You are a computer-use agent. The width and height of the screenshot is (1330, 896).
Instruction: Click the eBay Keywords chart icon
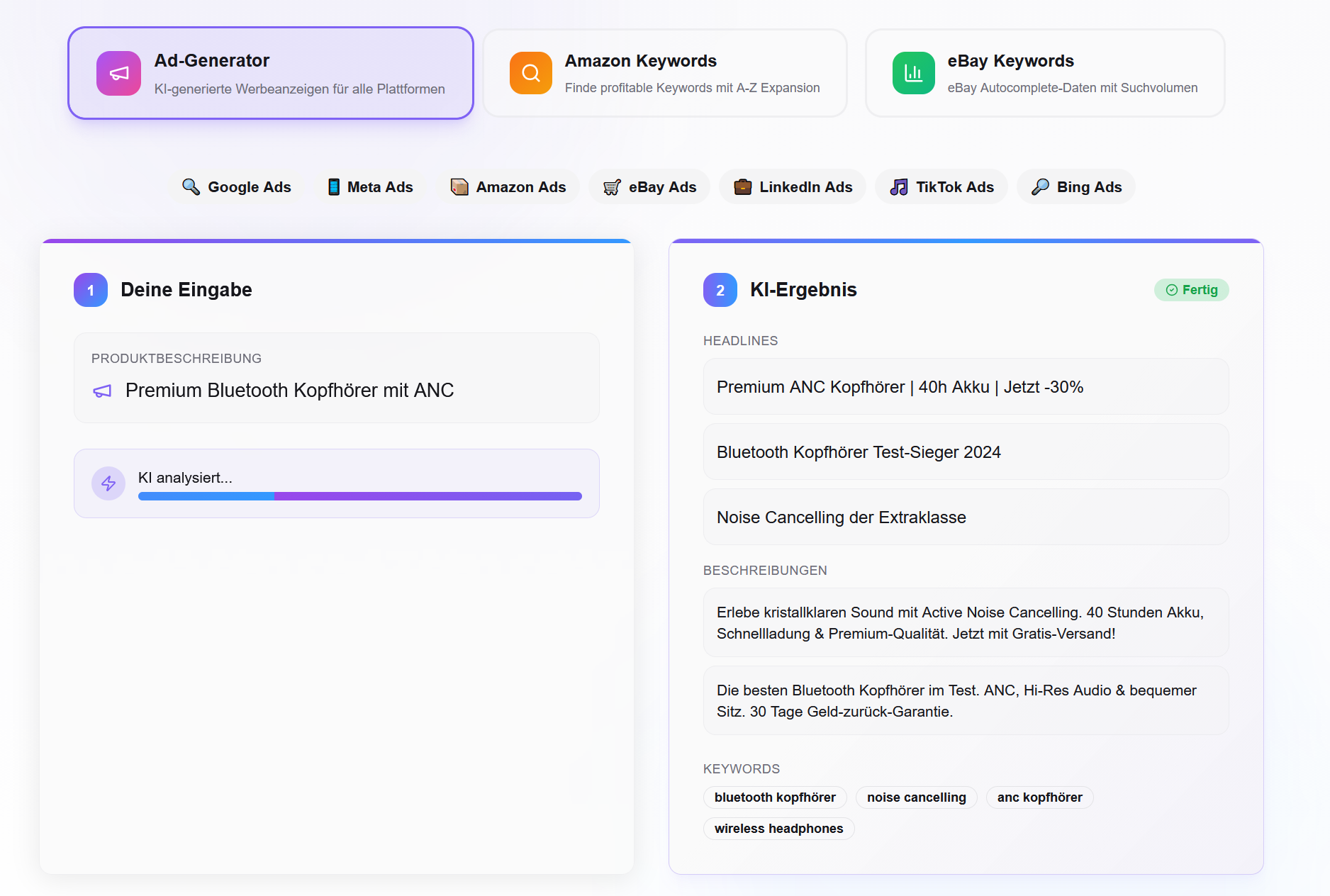pos(914,73)
